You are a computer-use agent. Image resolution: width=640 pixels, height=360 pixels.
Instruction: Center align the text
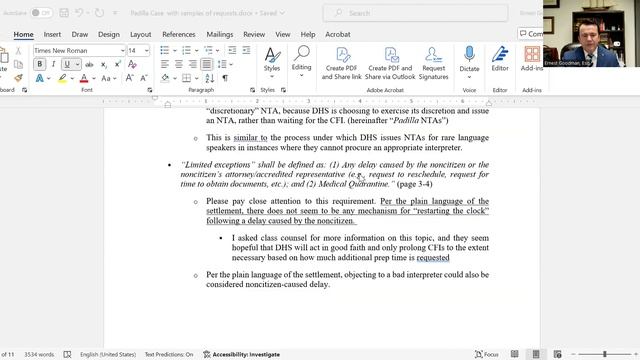179,64
